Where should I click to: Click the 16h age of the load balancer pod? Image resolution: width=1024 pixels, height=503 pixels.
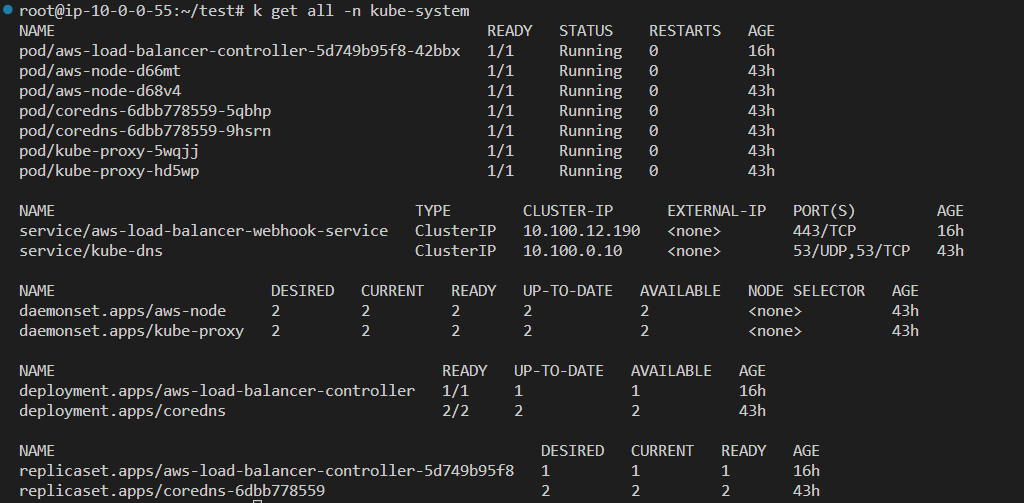point(761,51)
